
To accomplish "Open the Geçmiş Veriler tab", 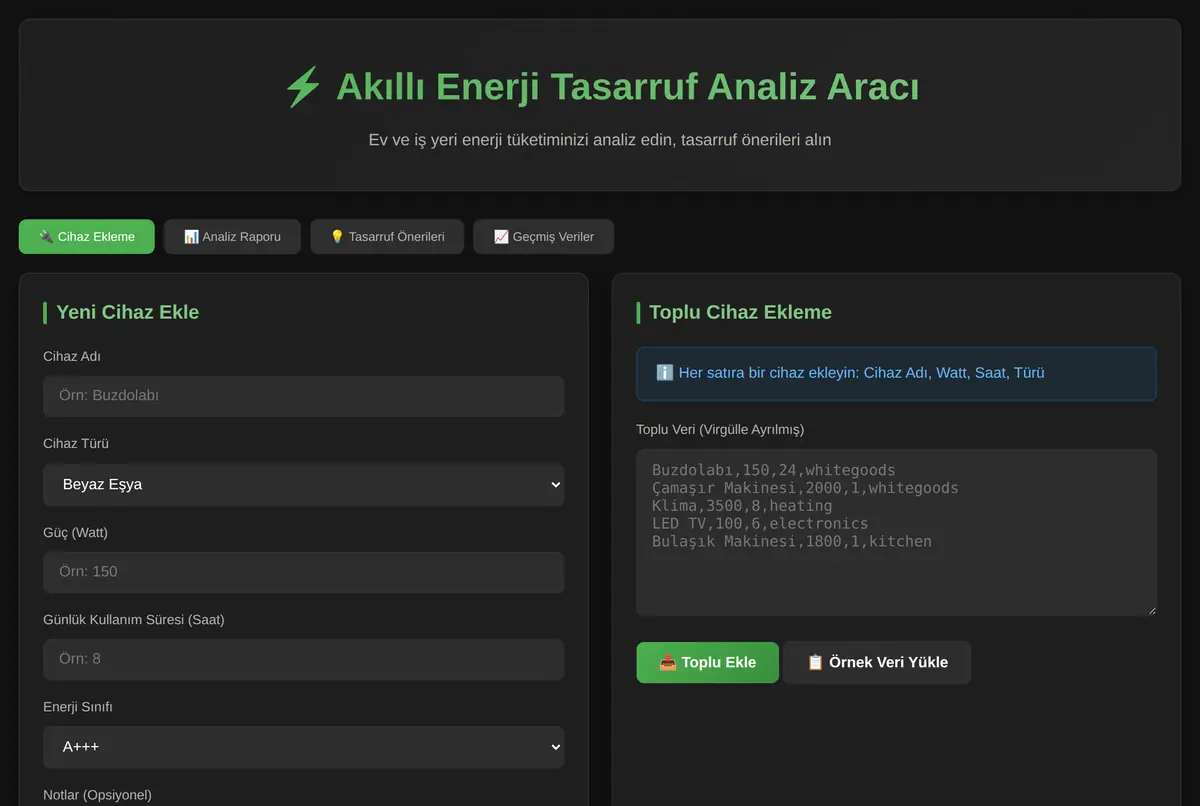I will 543,237.
